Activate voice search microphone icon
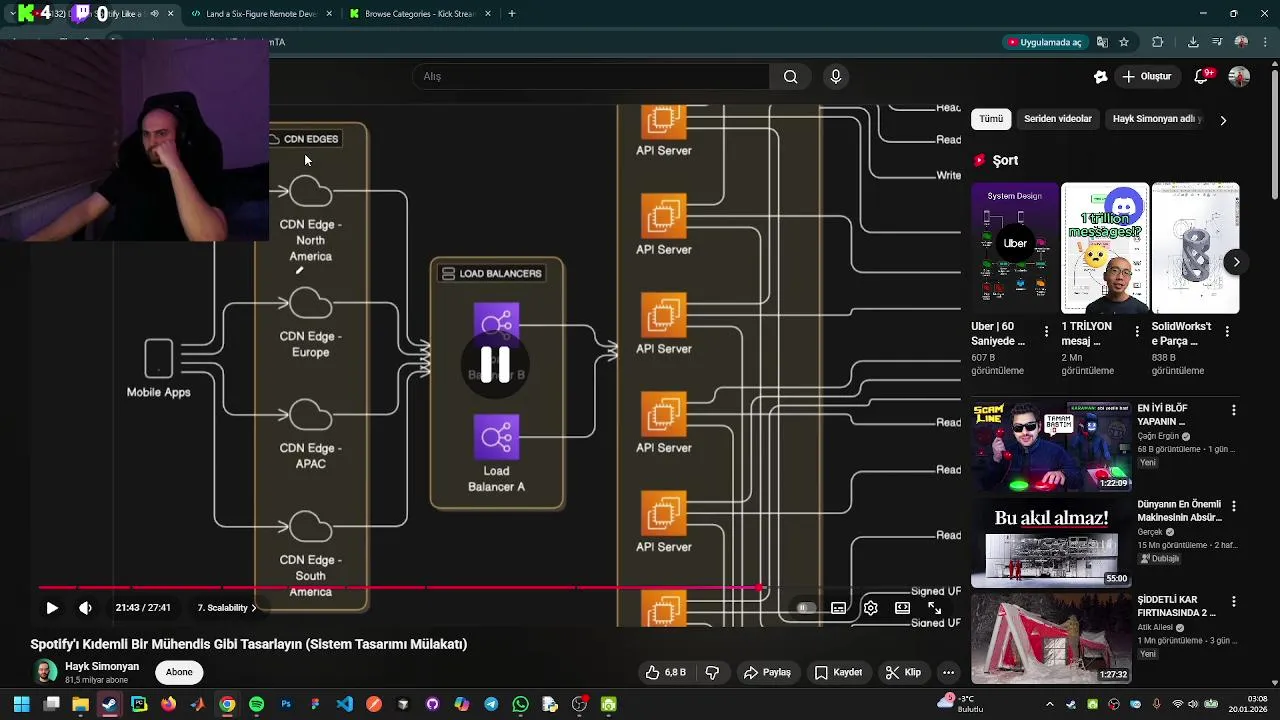Screen dimensions: 1280x720 pyautogui.click(x=836, y=76)
